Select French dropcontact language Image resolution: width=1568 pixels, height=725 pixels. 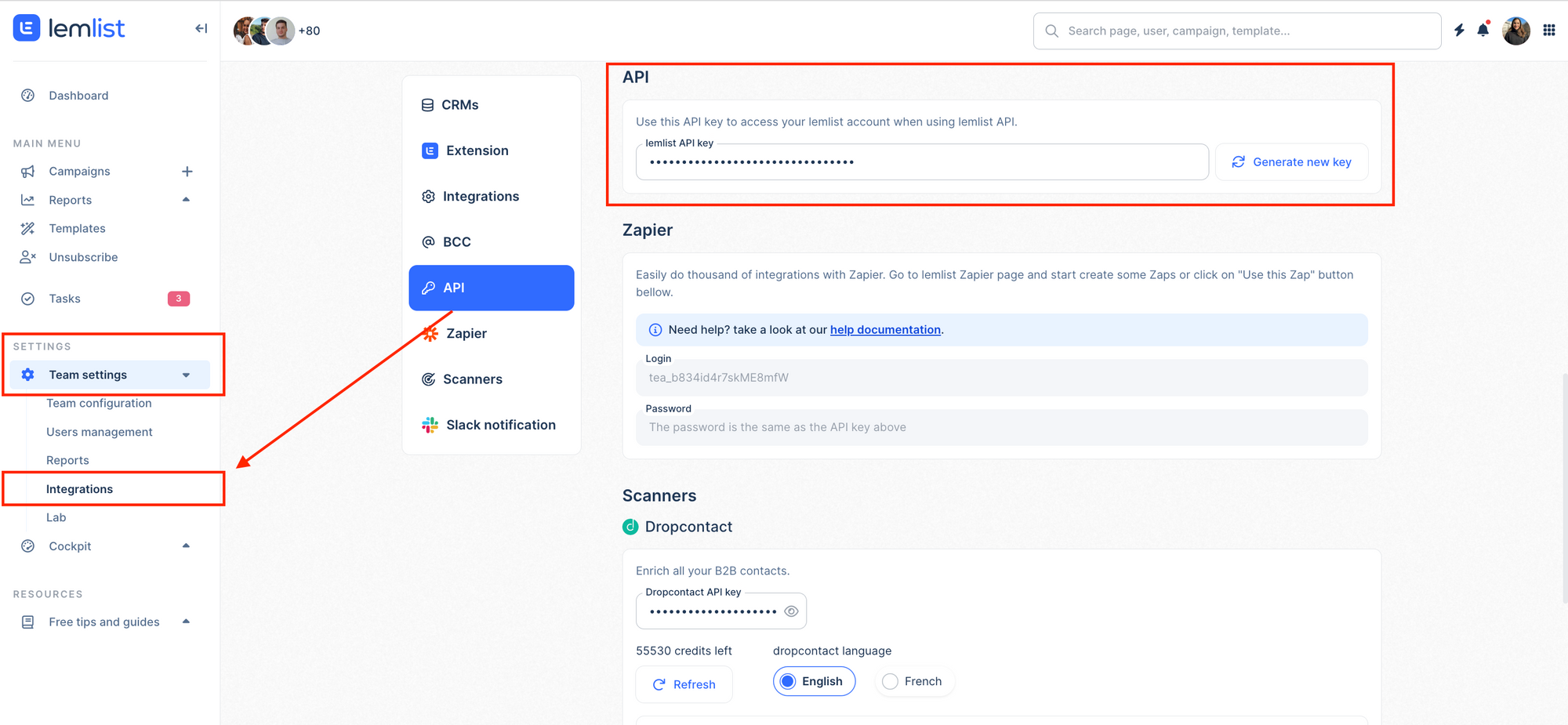pos(913,681)
